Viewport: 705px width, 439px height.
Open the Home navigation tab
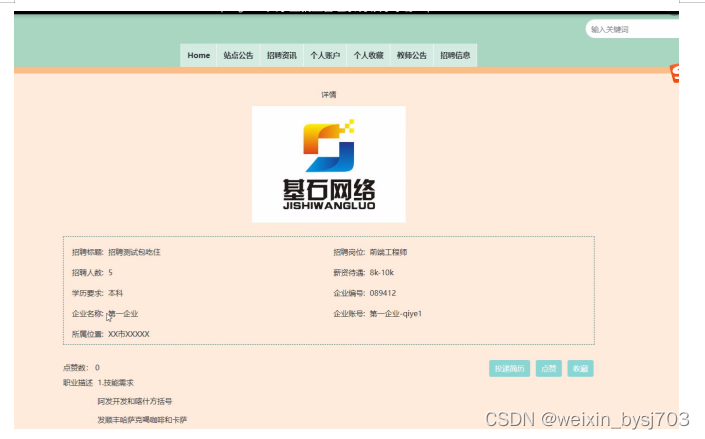(x=199, y=55)
